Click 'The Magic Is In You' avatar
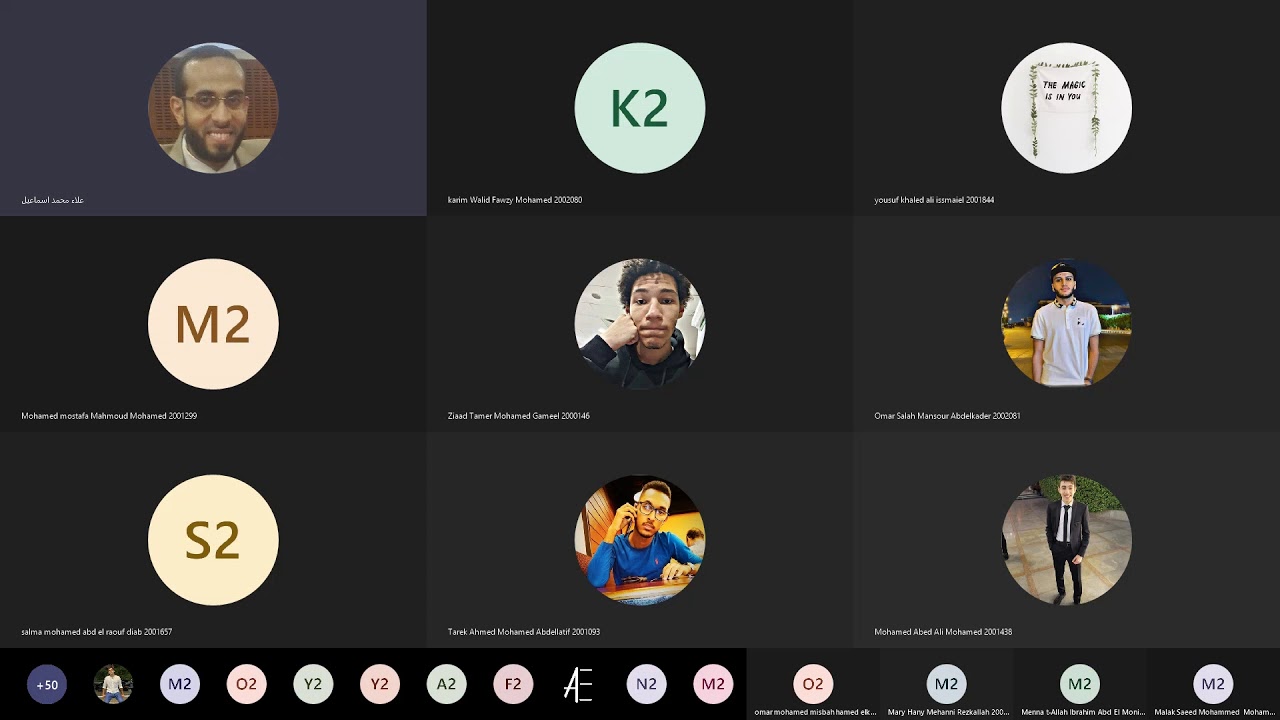This screenshot has height=720, width=1280. coord(1066,108)
